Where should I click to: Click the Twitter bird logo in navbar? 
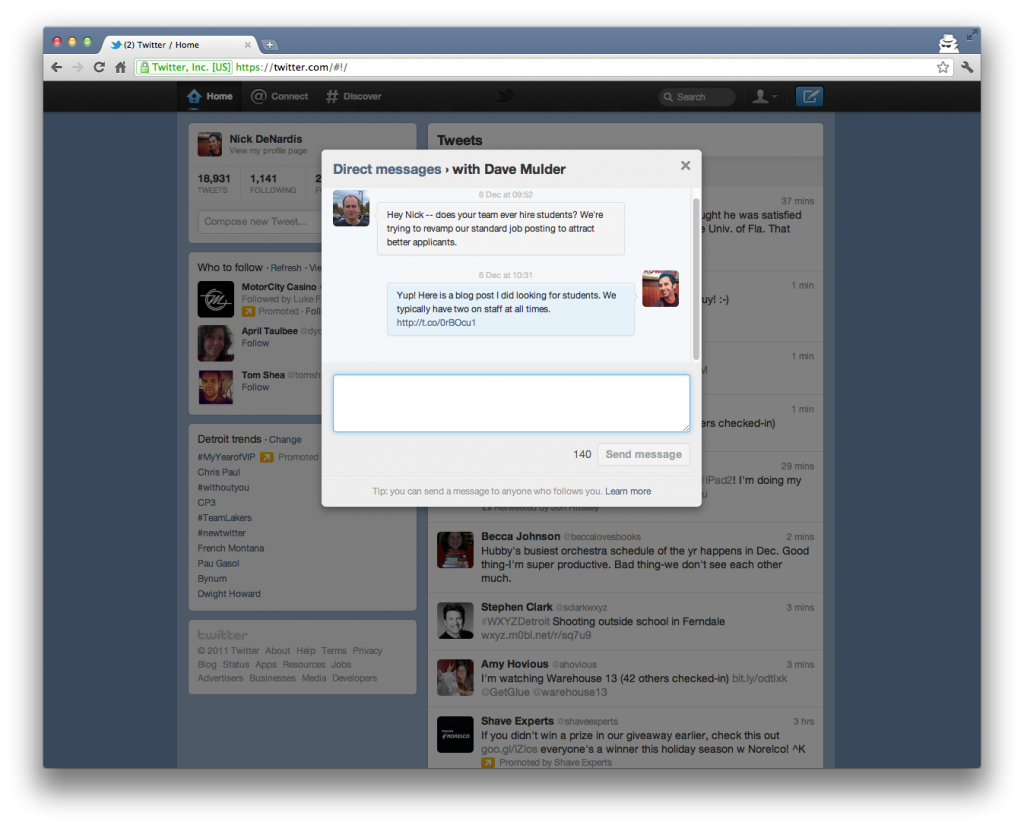505,97
